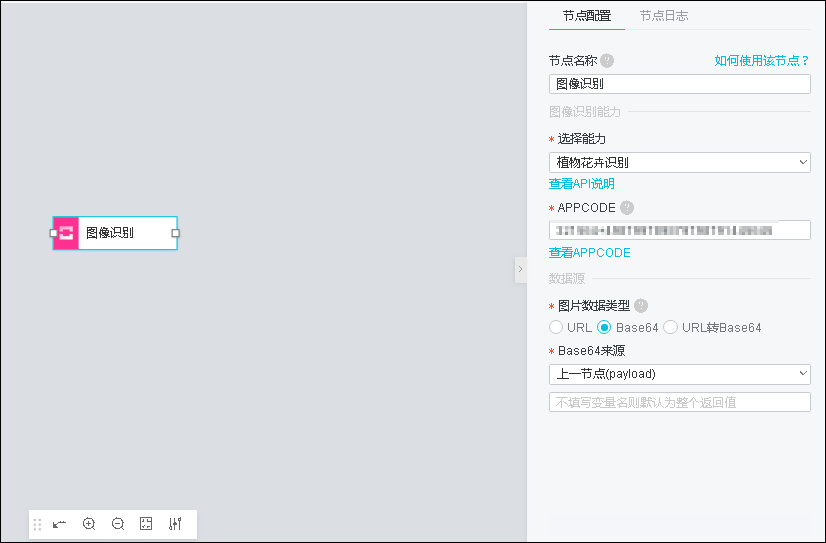Click the node's right output port

176,233
